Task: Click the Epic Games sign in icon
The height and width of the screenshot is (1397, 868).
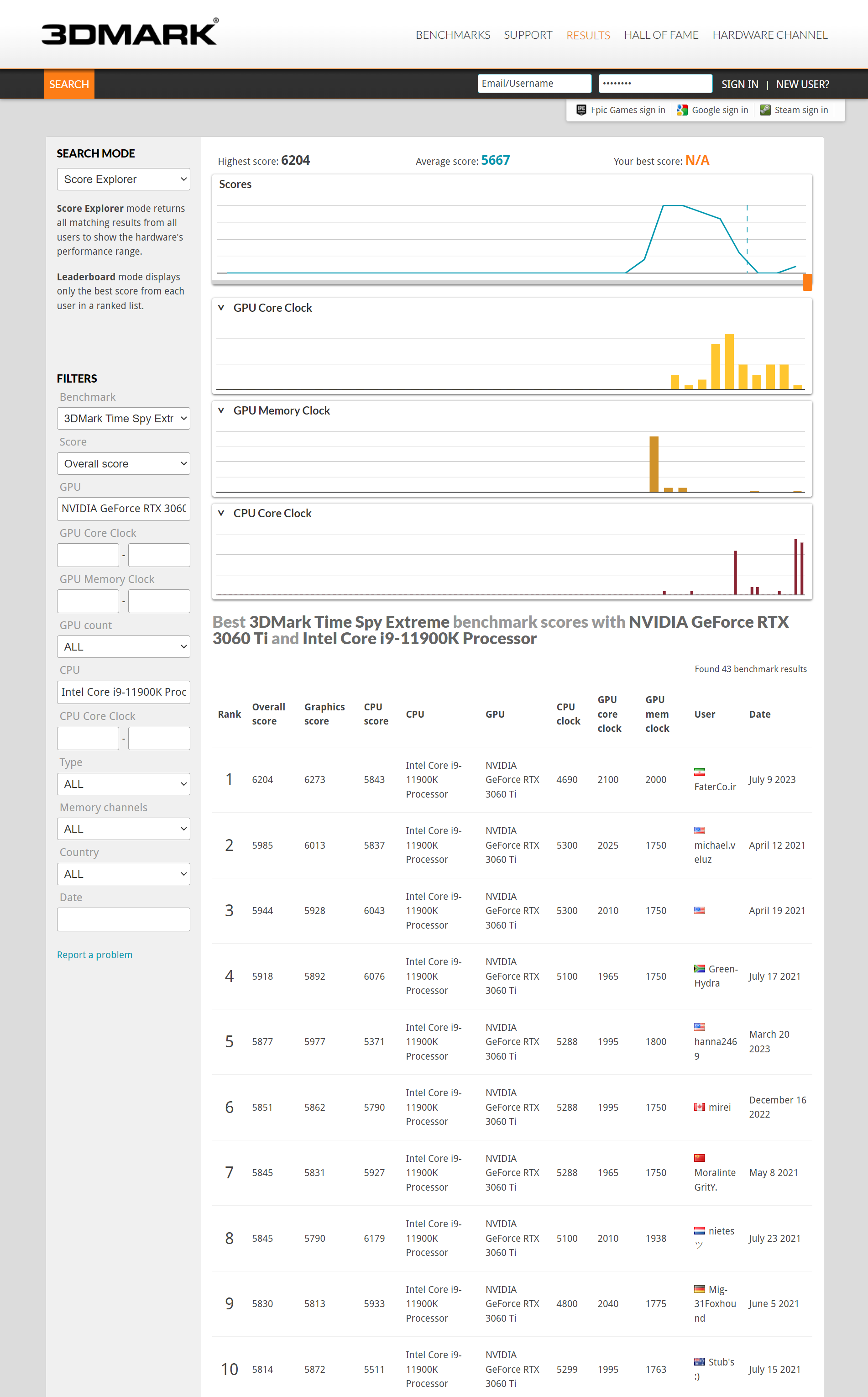Action: (581, 110)
